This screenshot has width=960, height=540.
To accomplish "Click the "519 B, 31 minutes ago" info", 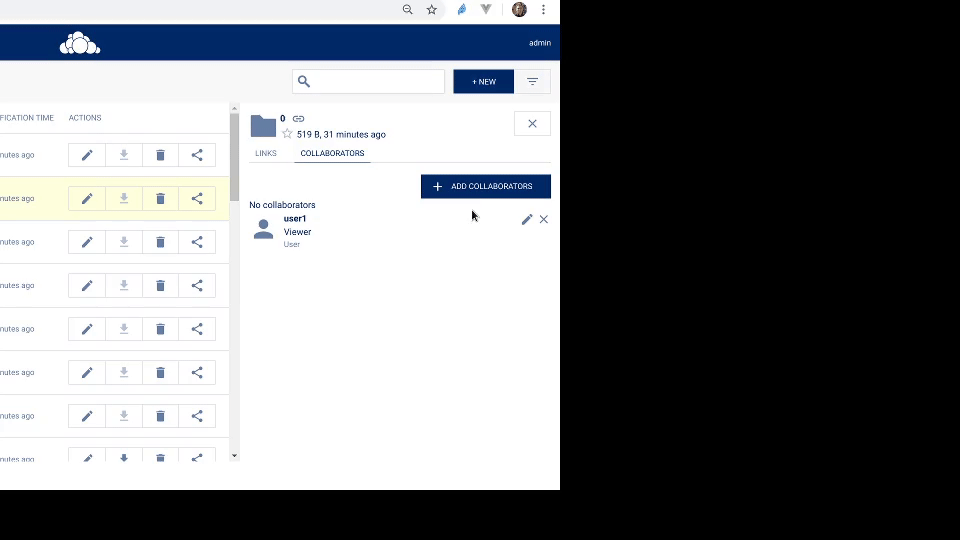I will tap(341, 135).
